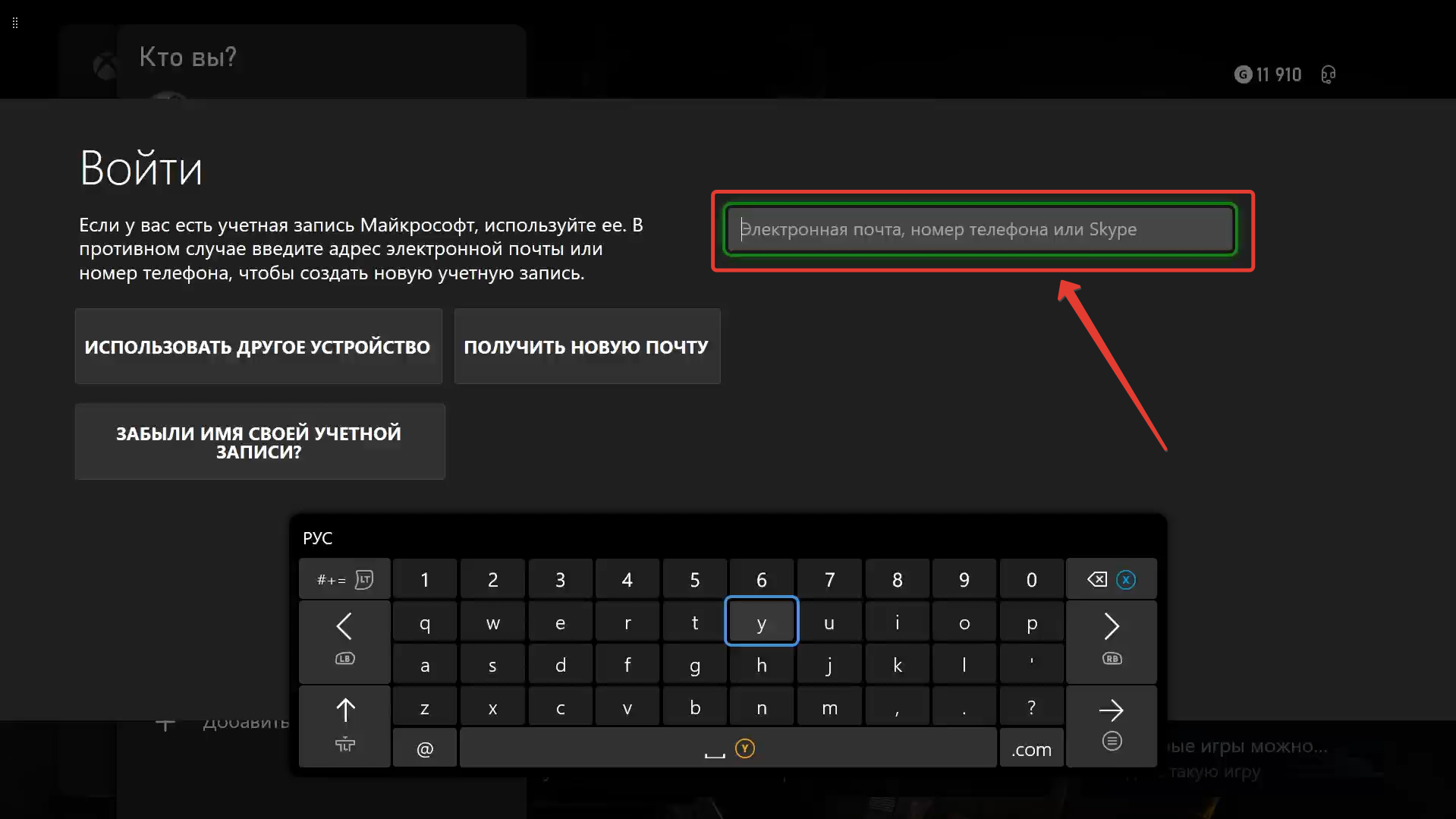Open 'Забыли имя своей учетной записи?'
This screenshot has height=819, width=1456.
click(x=259, y=442)
